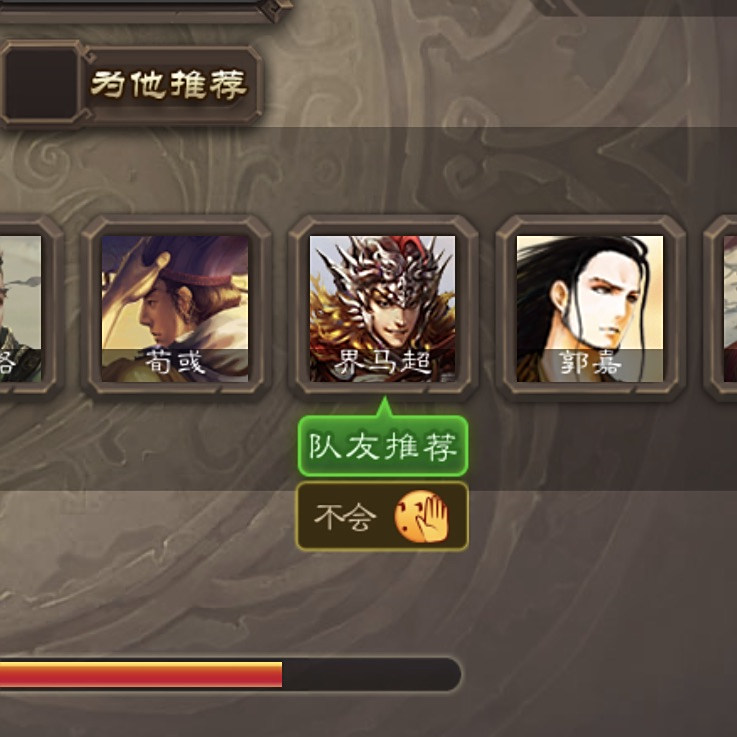Click the green bubble pointer under 界马超
The height and width of the screenshot is (737, 737).
385,407
